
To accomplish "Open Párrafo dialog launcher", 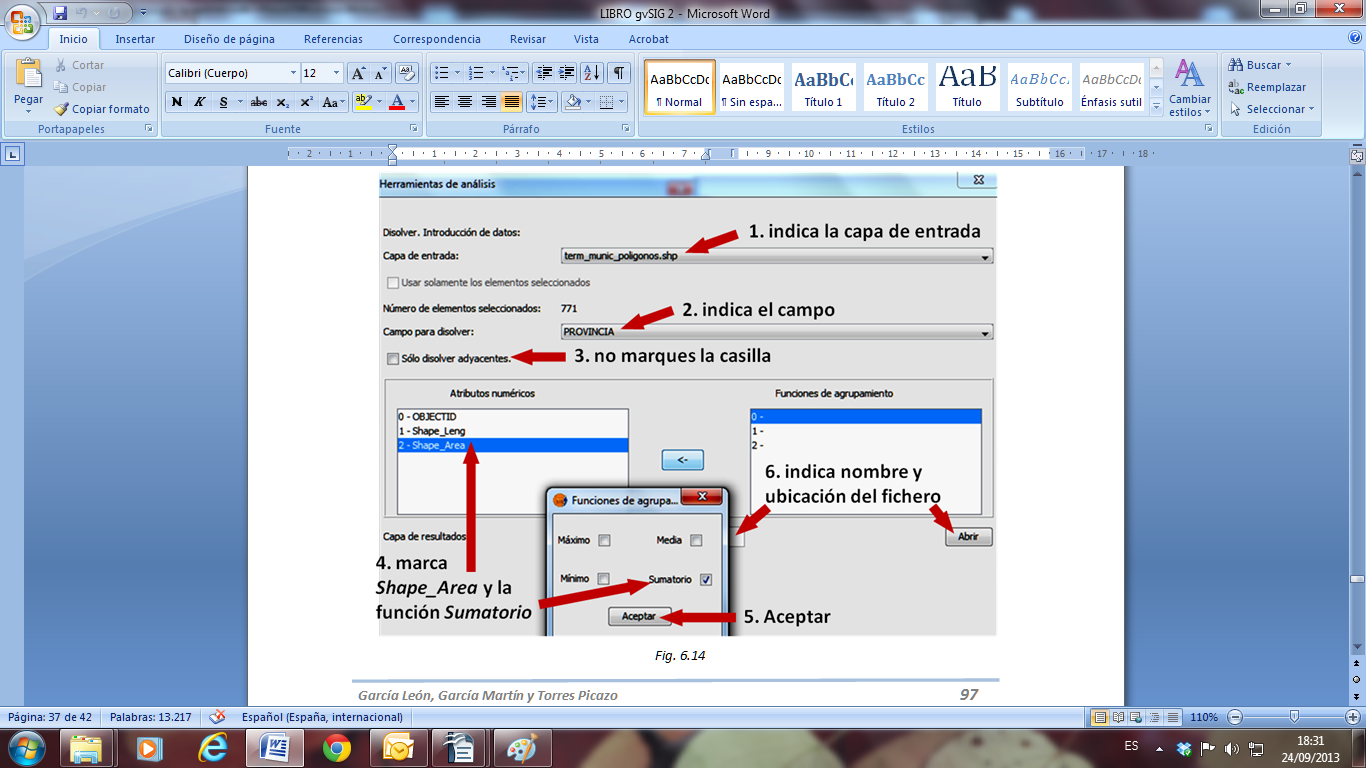I will pyautogui.click(x=626, y=129).
